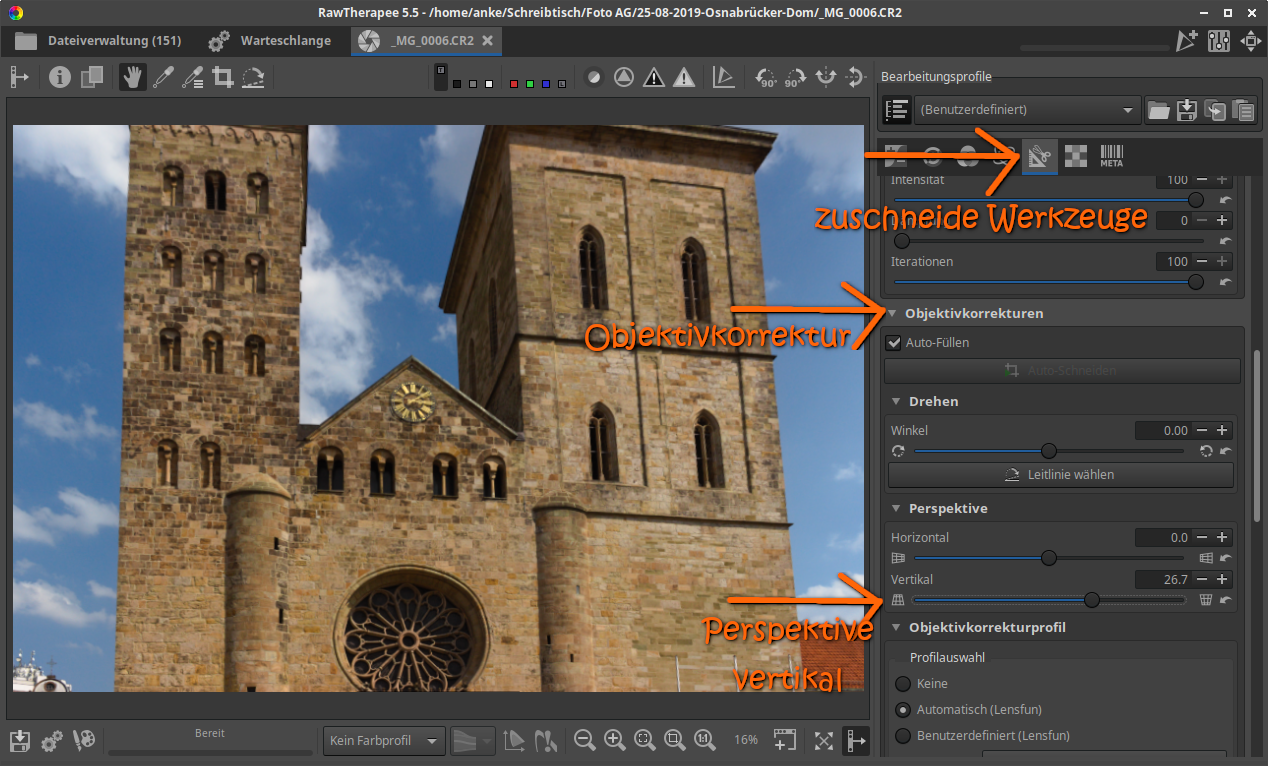The image size is (1268, 766).
Task: Click the Leitlinie wählen button
Action: coord(1061,475)
